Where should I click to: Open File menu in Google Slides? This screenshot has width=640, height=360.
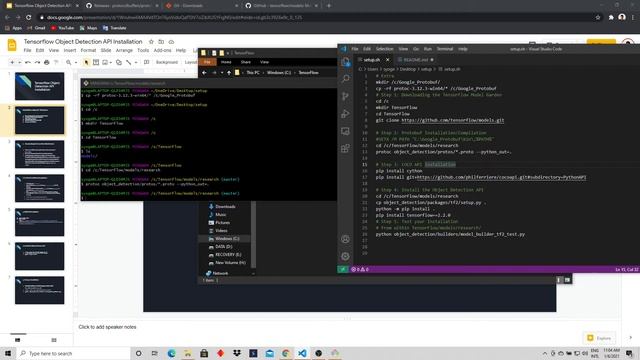point(27,50)
